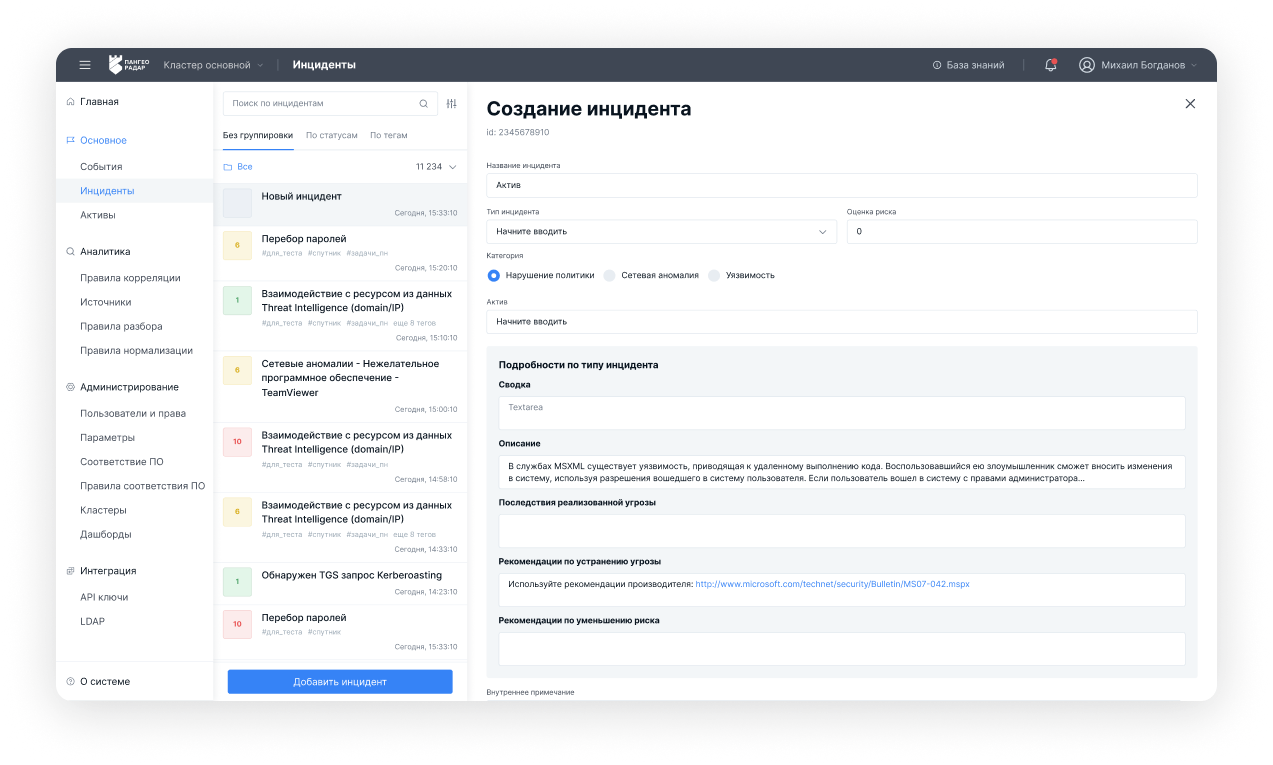Click the folder icon next to Все
The width and height of the screenshot is (1273, 765).
click(x=230, y=166)
